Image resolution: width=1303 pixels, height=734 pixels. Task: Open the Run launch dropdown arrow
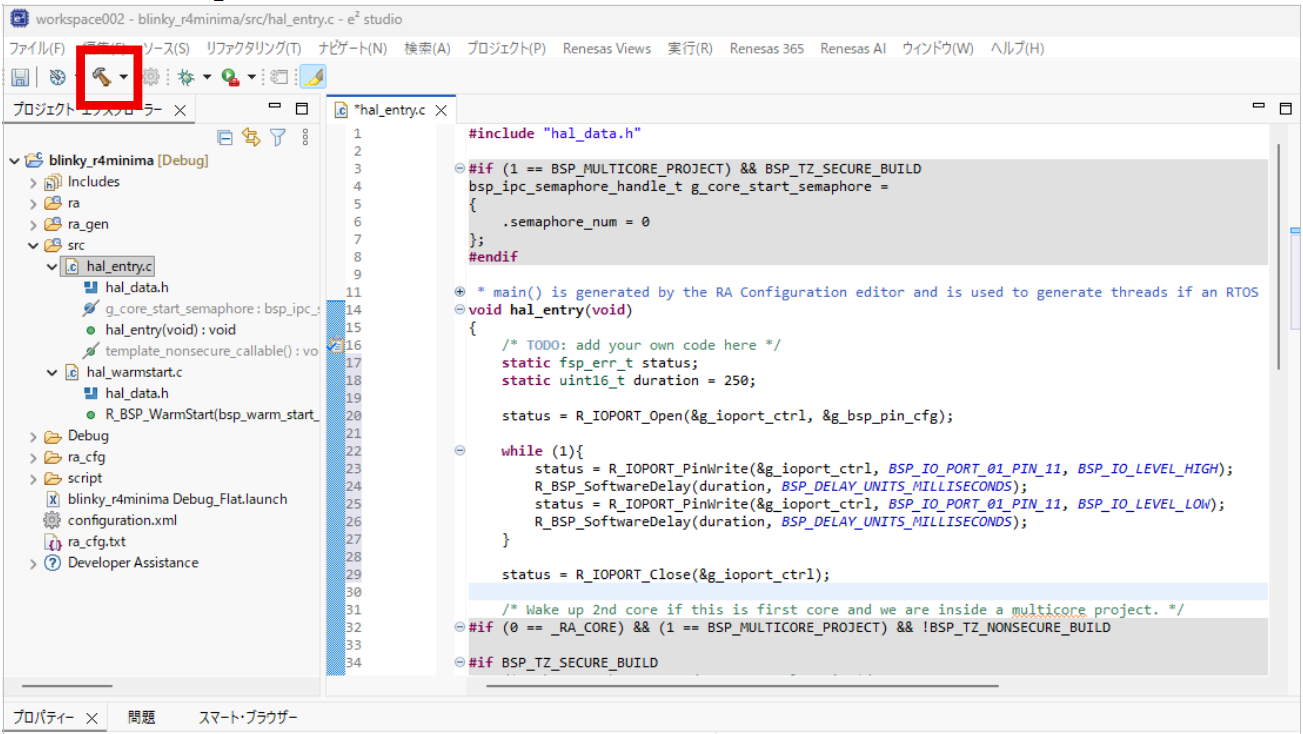pos(251,77)
